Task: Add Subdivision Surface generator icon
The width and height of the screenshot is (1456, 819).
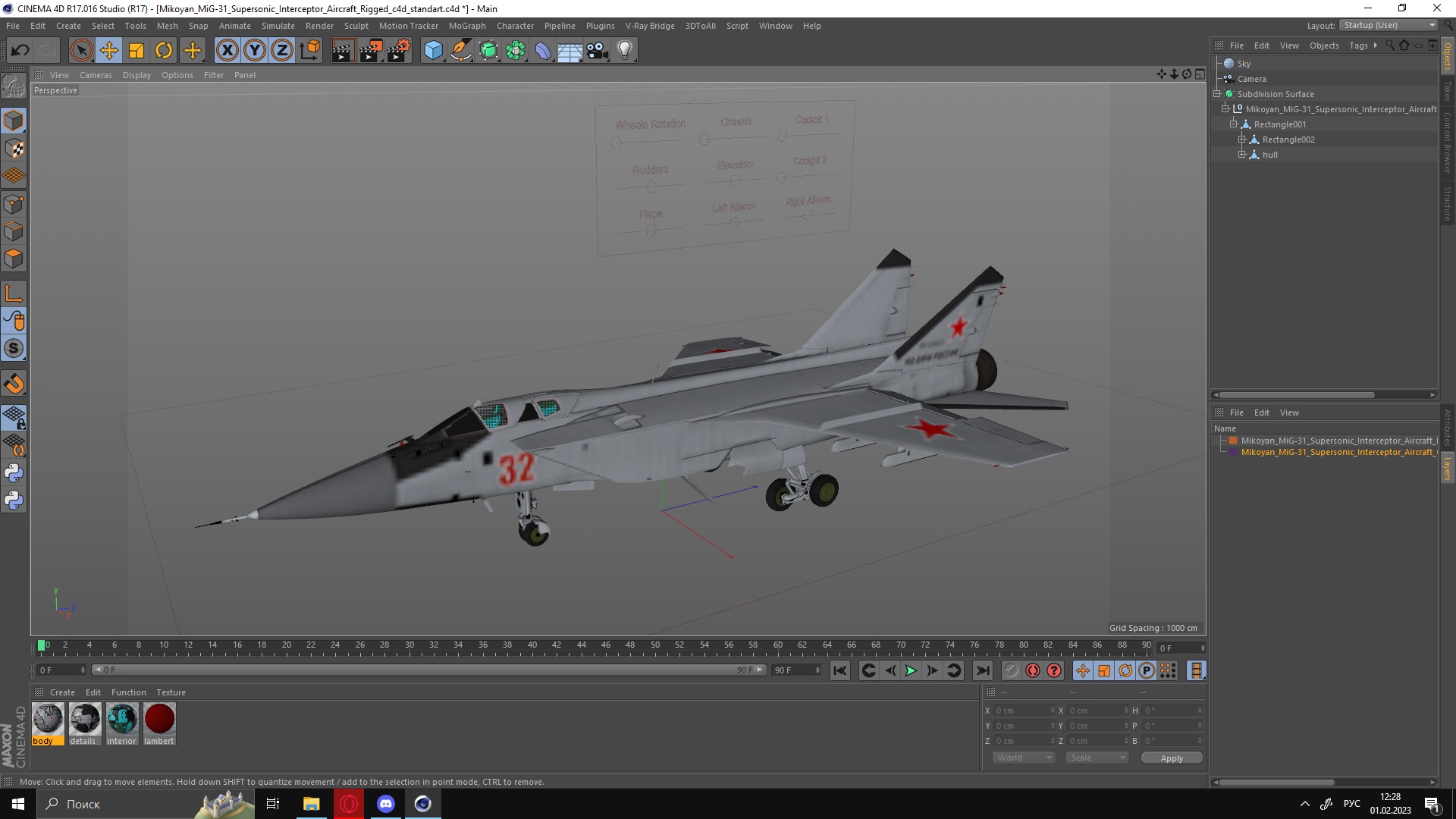Action: [488, 51]
